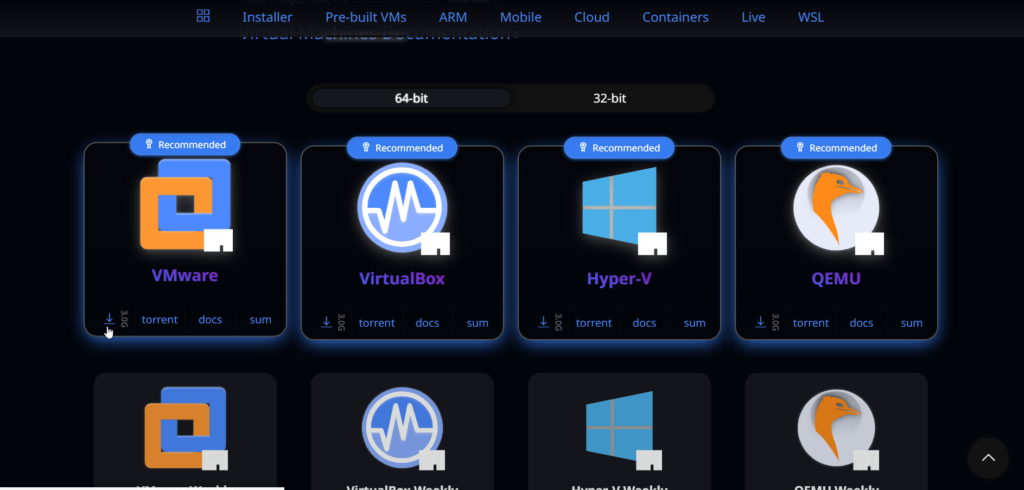Click the 3.0G size label on VMware
This screenshot has height=490, width=1024.
124,319
